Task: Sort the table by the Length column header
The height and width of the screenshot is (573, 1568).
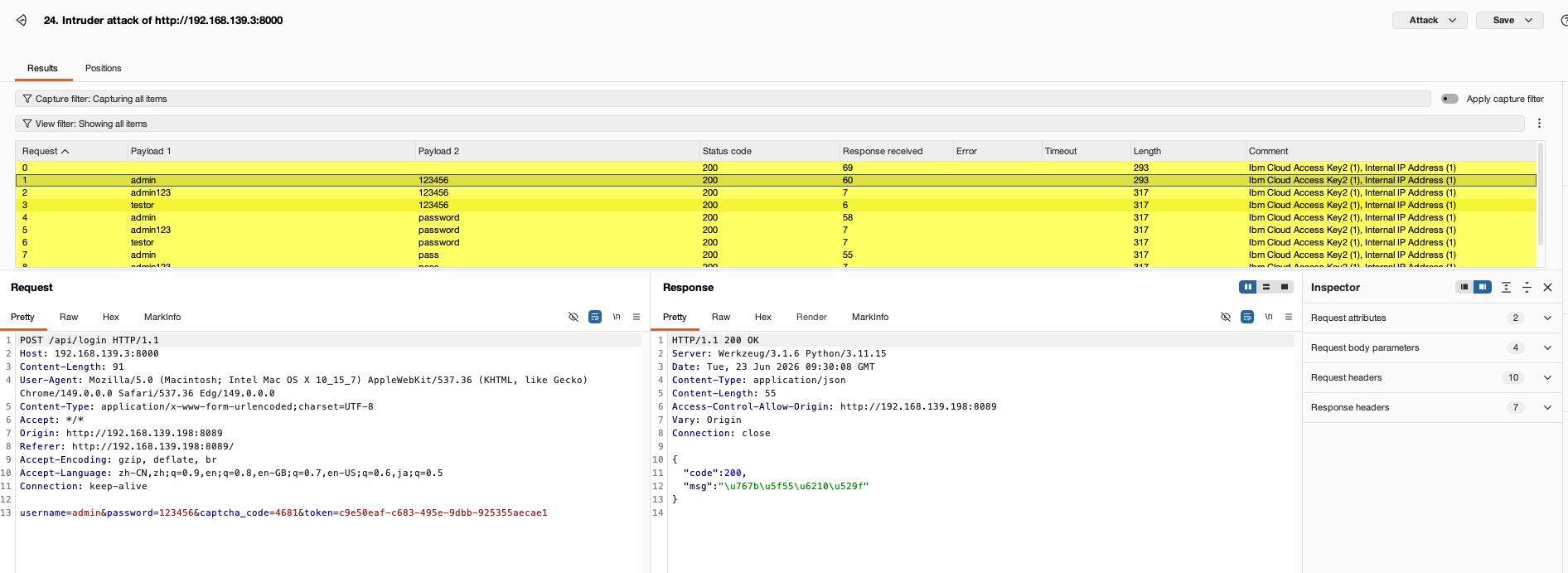Action: (1187, 151)
